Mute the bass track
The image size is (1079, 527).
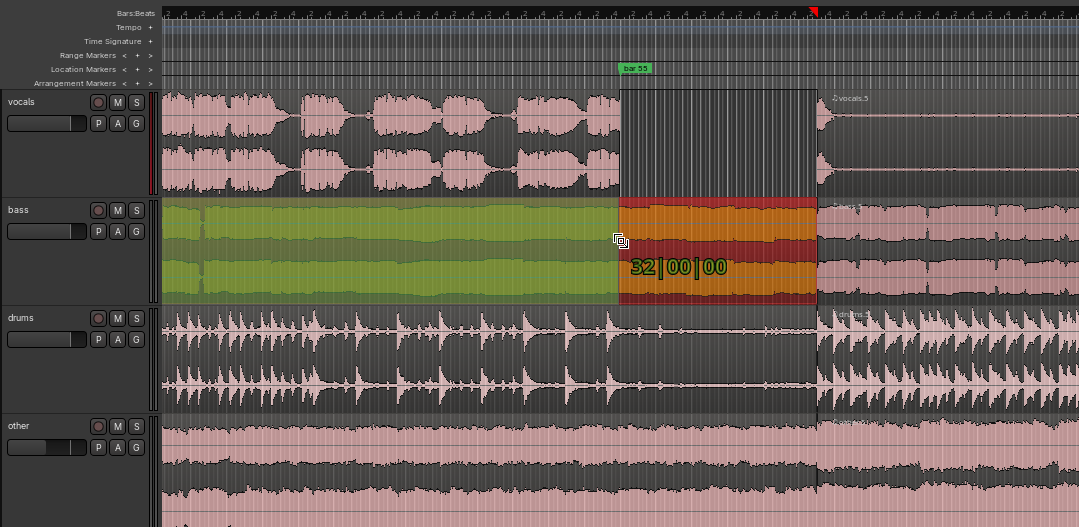(x=118, y=211)
